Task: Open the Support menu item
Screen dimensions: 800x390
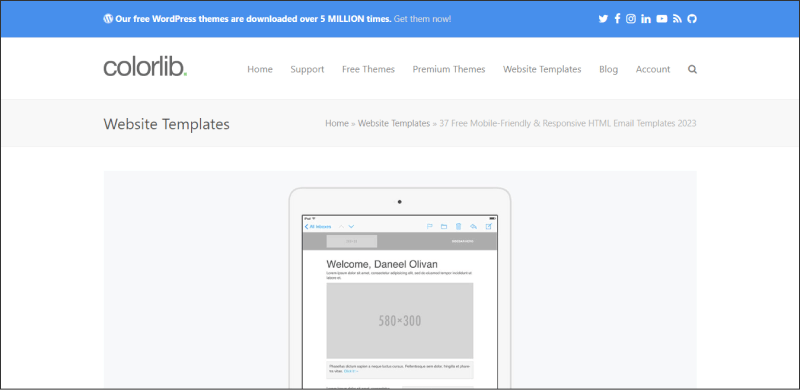Action: tap(307, 69)
